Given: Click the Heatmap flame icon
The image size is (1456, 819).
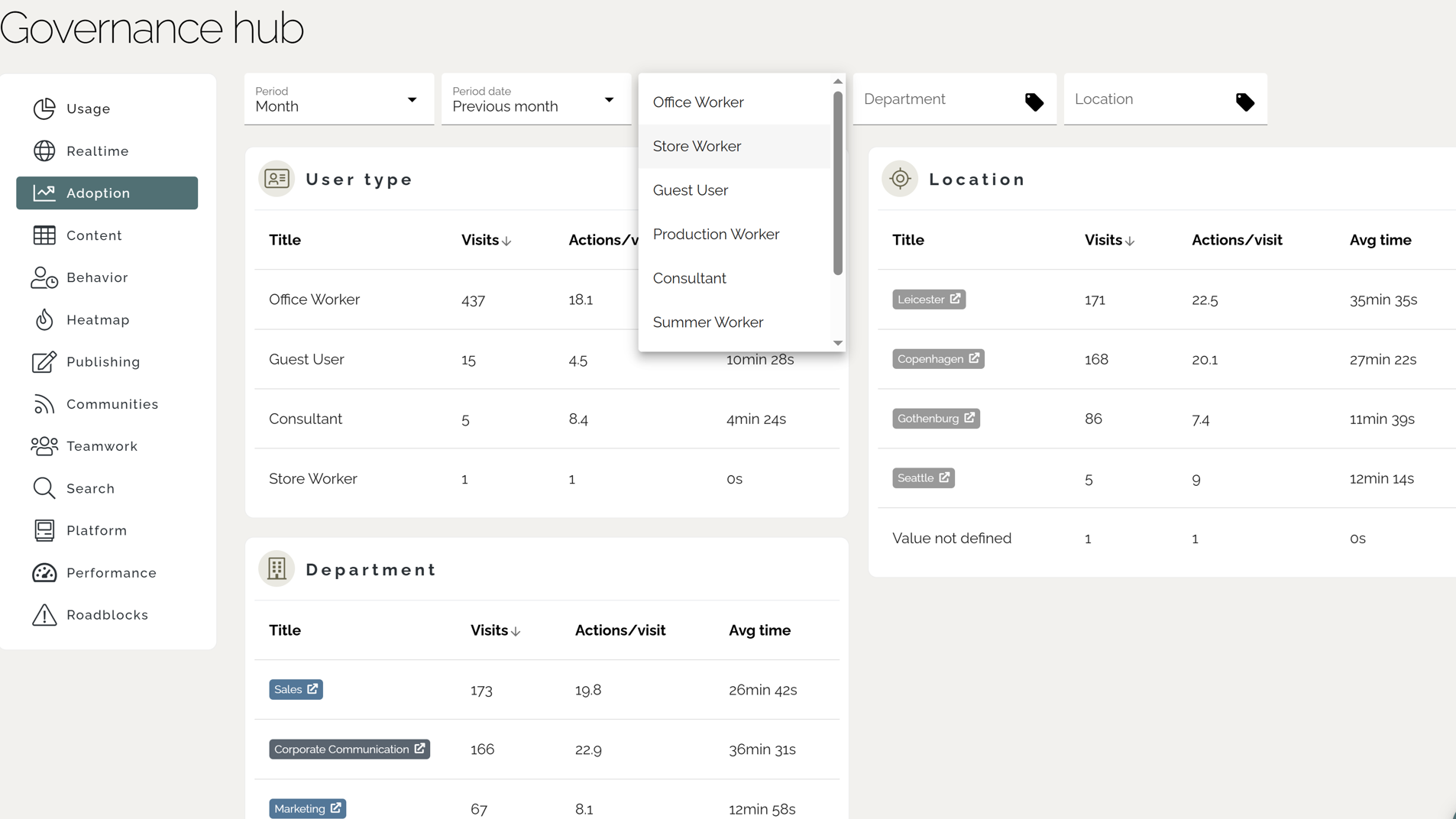Looking at the screenshot, I should (x=44, y=319).
